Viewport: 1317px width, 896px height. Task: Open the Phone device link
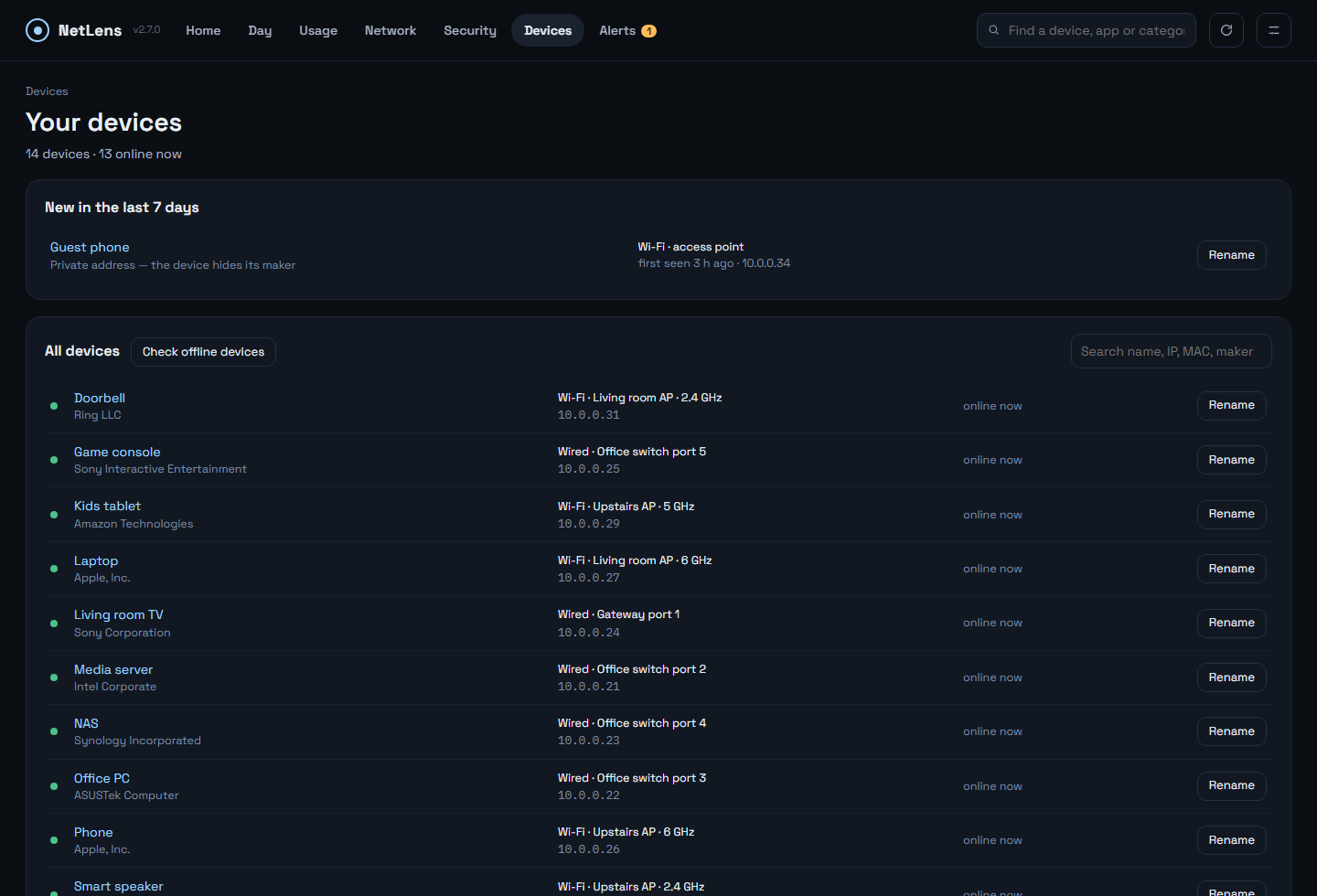[93, 832]
